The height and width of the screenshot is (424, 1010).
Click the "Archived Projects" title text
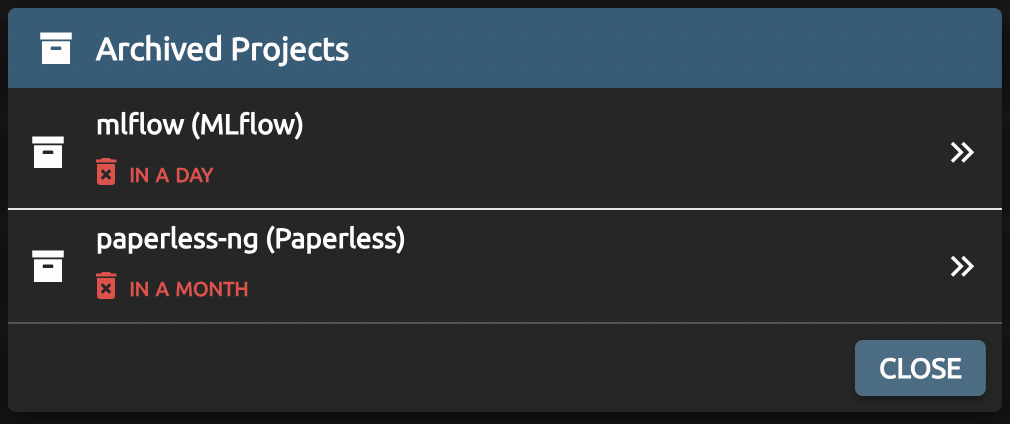click(222, 49)
